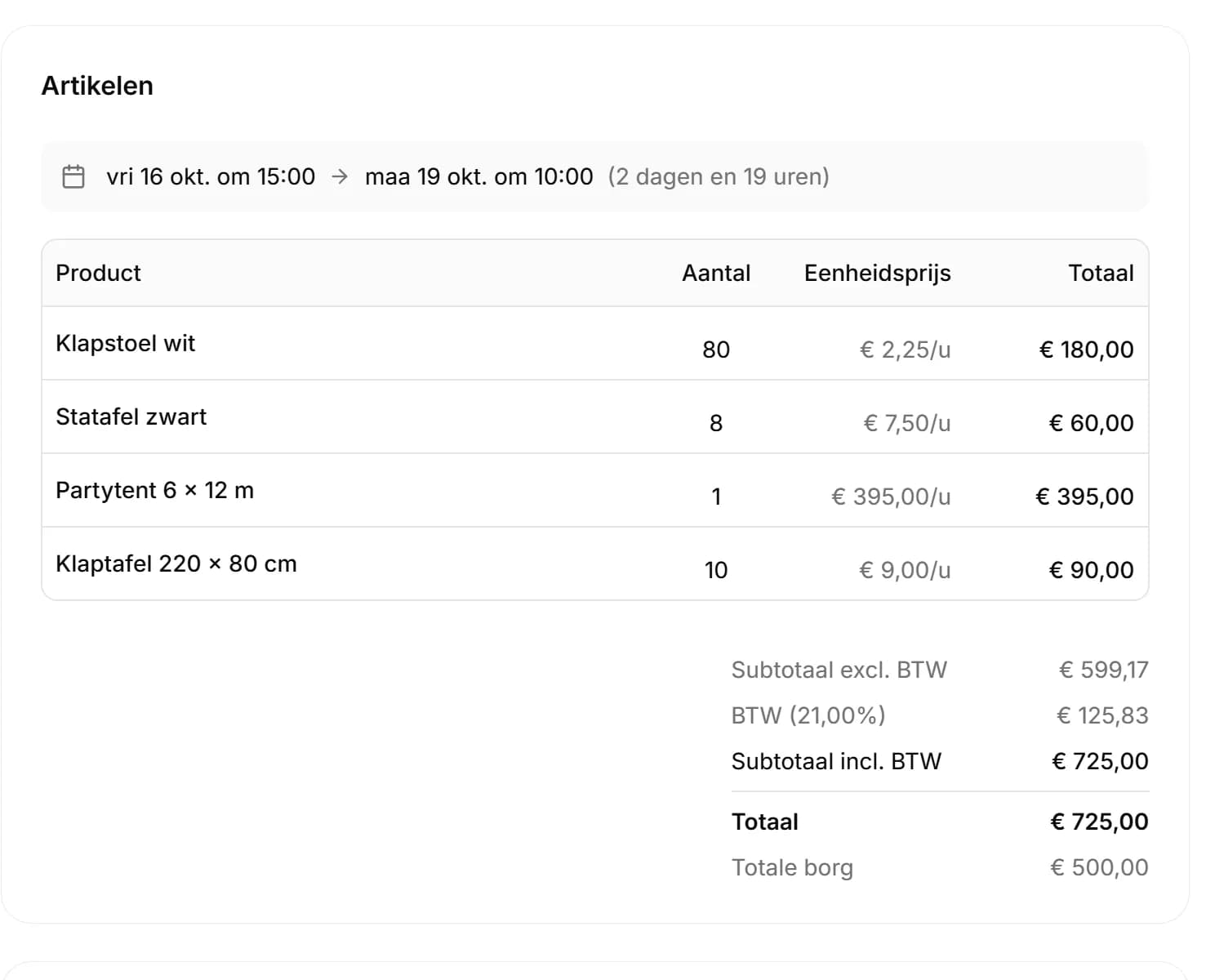Select the Partytent 6 × 12 m row
Viewport: 1215px width, 980px height.
tap(595, 491)
